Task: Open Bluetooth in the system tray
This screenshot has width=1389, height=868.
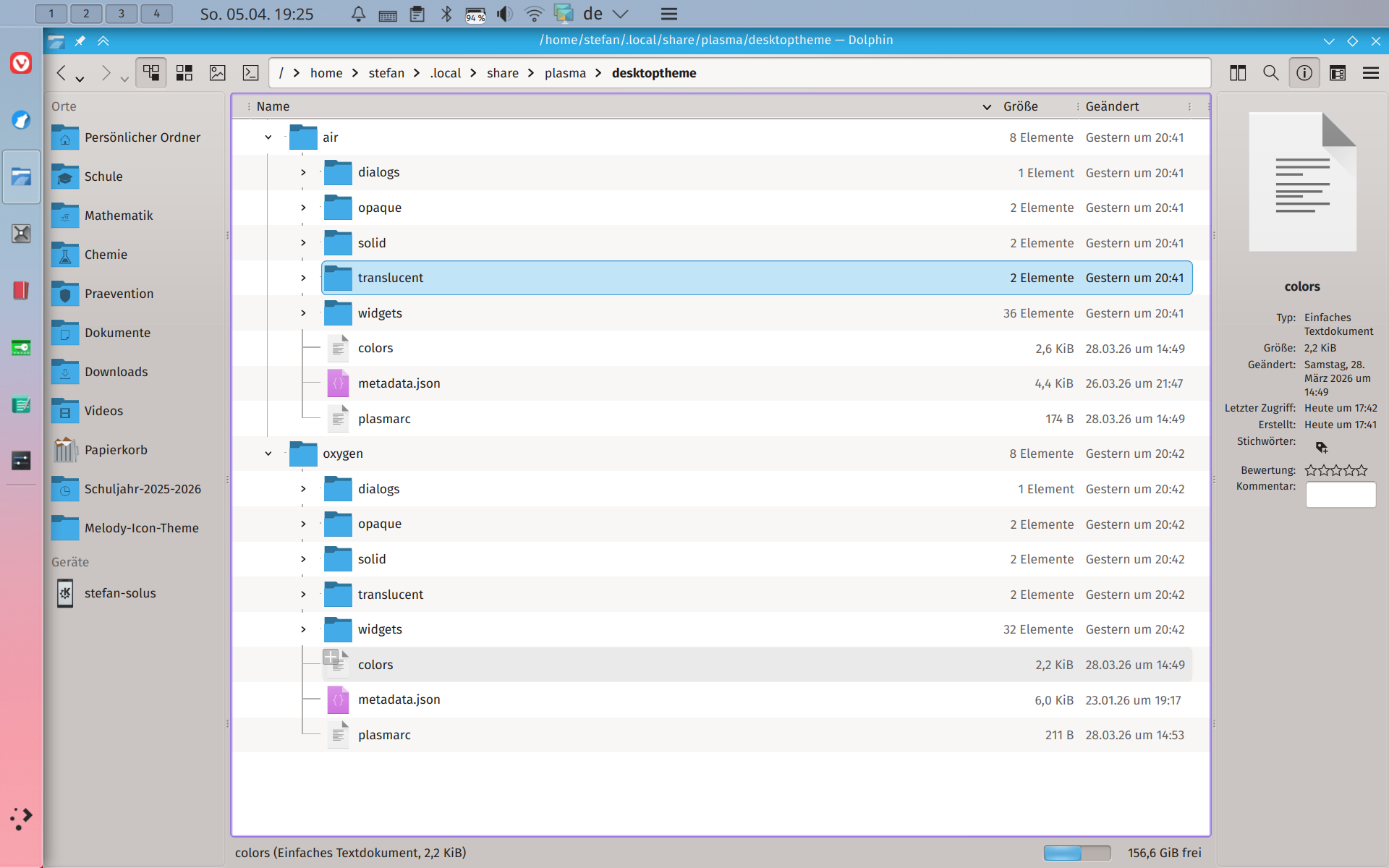Action: pyautogui.click(x=446, y=14)
